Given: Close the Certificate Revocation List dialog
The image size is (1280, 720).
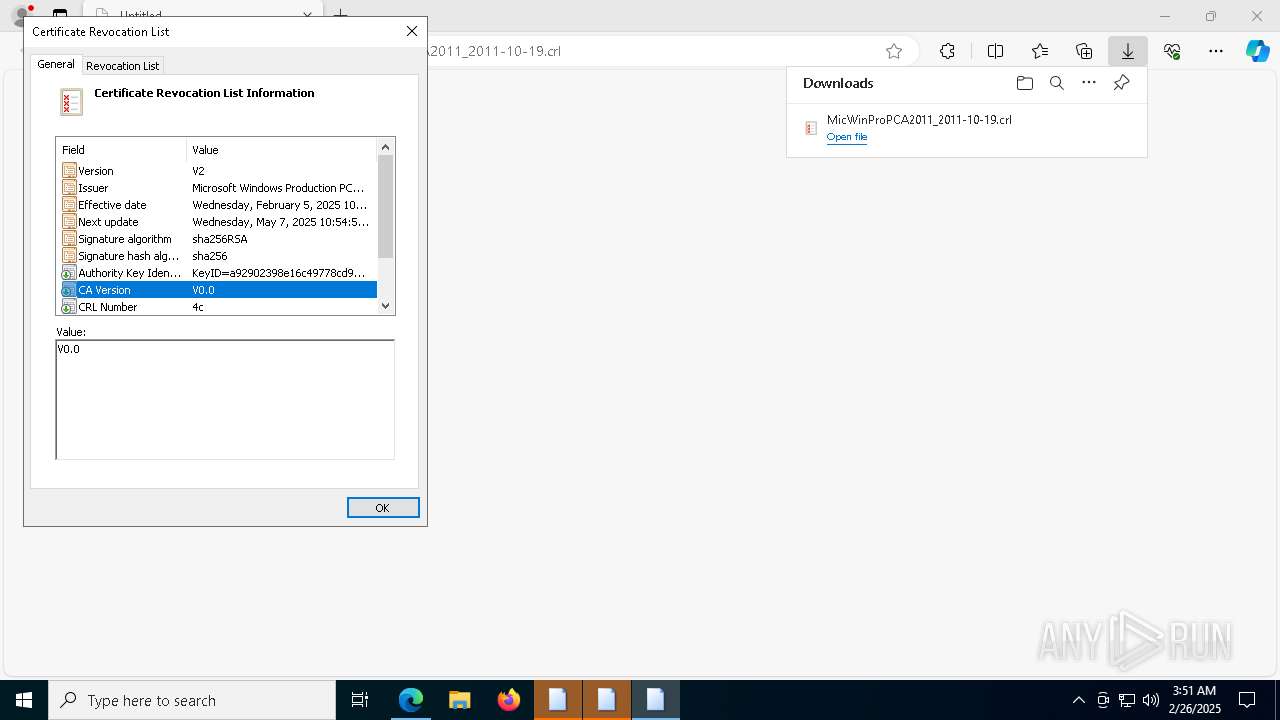Looking at the screenshot, I should (x=411, y=31).
